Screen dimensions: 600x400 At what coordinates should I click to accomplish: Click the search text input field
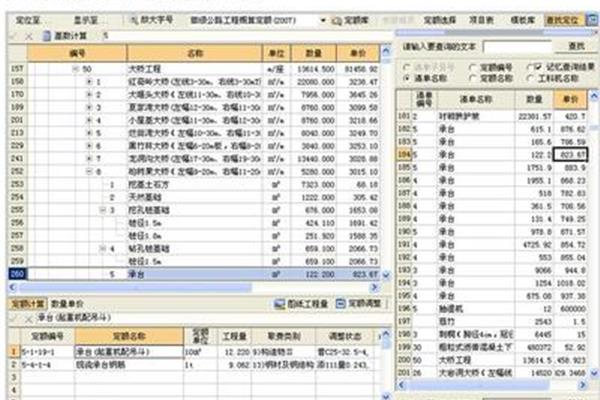pos(517,47)
